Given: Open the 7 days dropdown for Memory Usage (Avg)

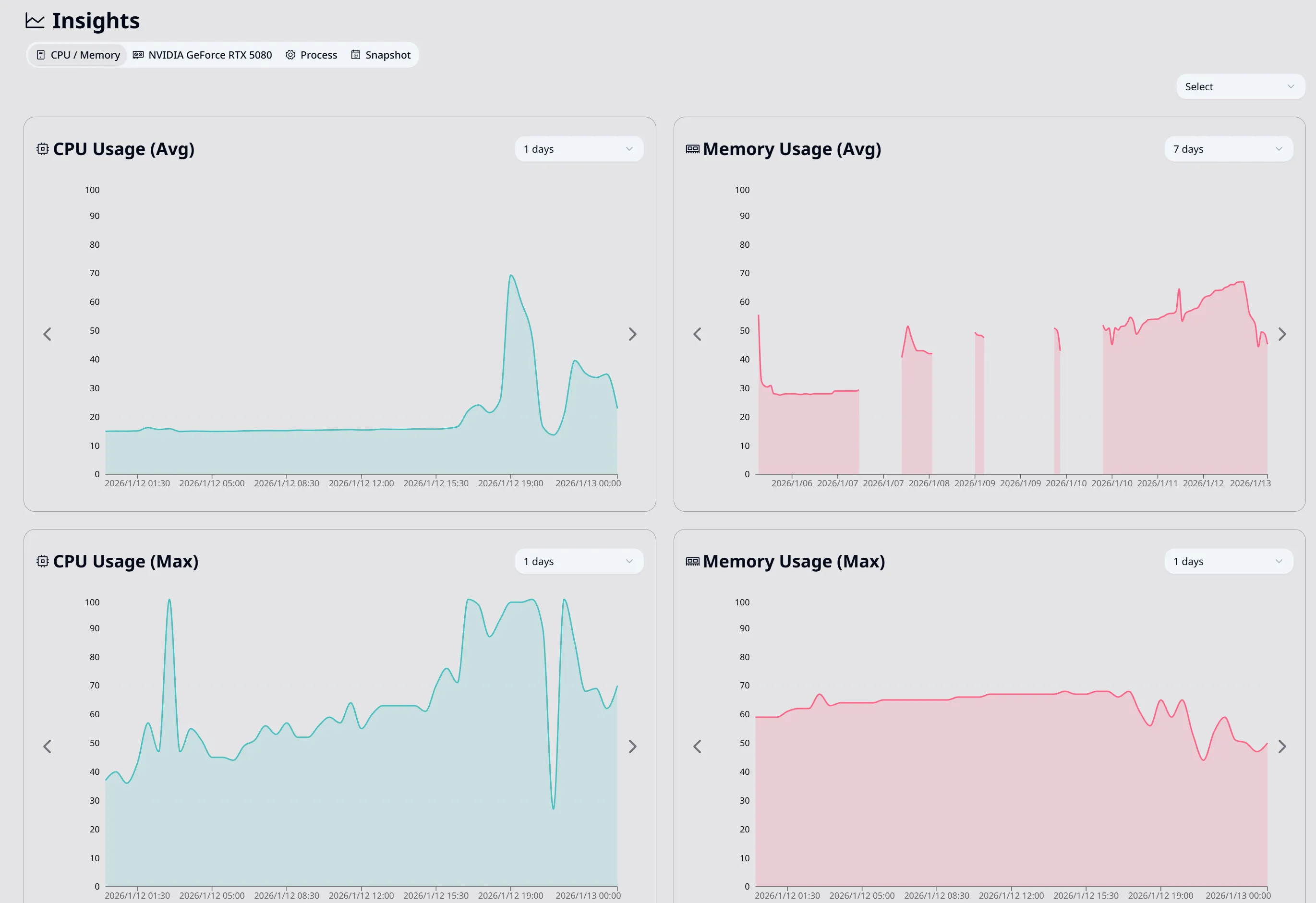Looking at the screenshot, I should [1228, 148].
